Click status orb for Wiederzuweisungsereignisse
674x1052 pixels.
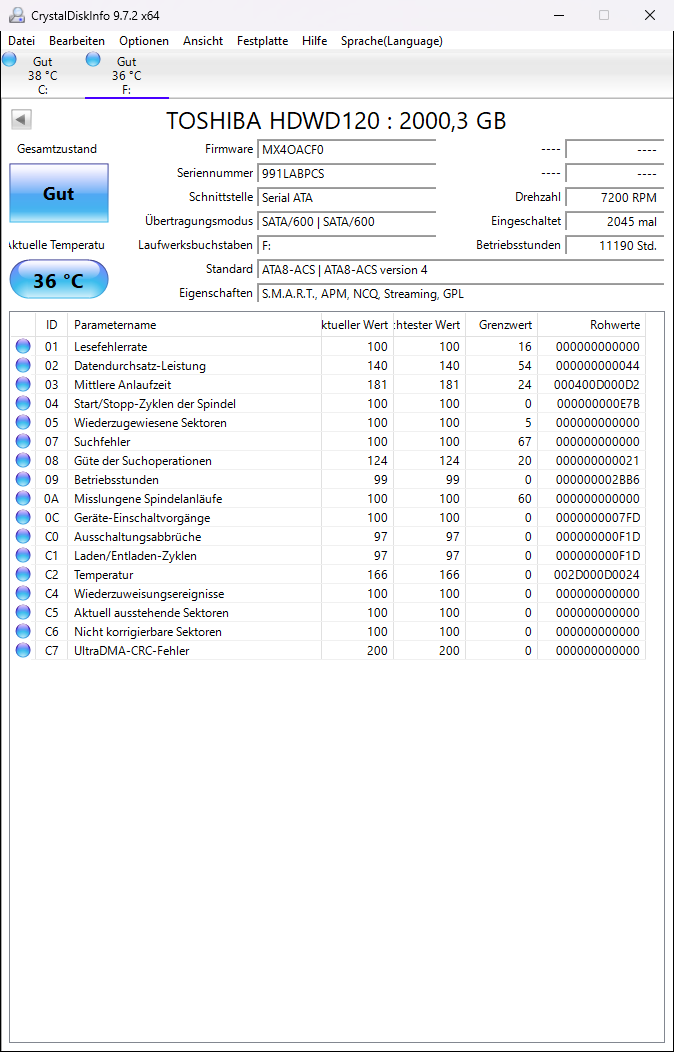(x=23, y=593)
